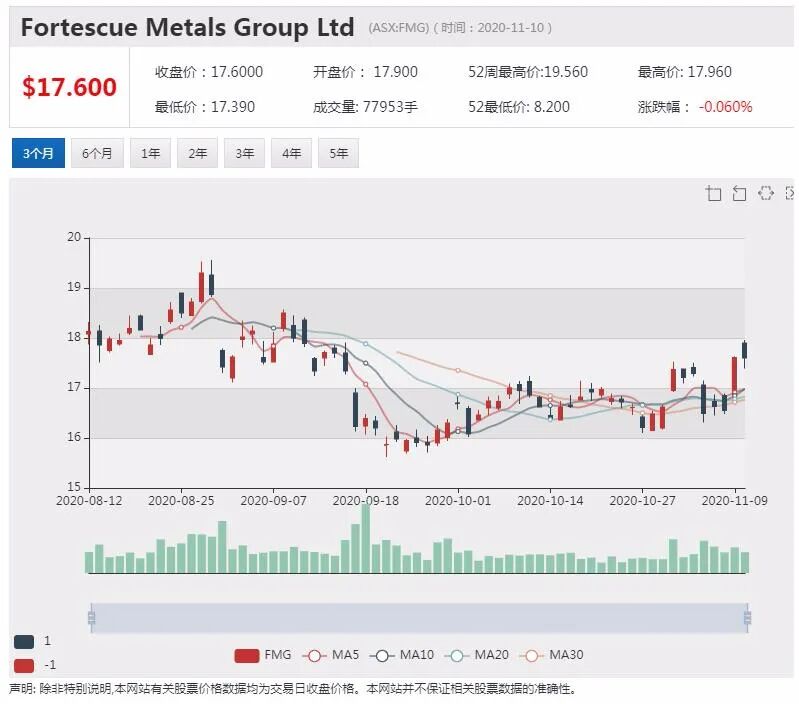Select the 4年 time range tab
This screenshot has width=799, height=704.
291,153
